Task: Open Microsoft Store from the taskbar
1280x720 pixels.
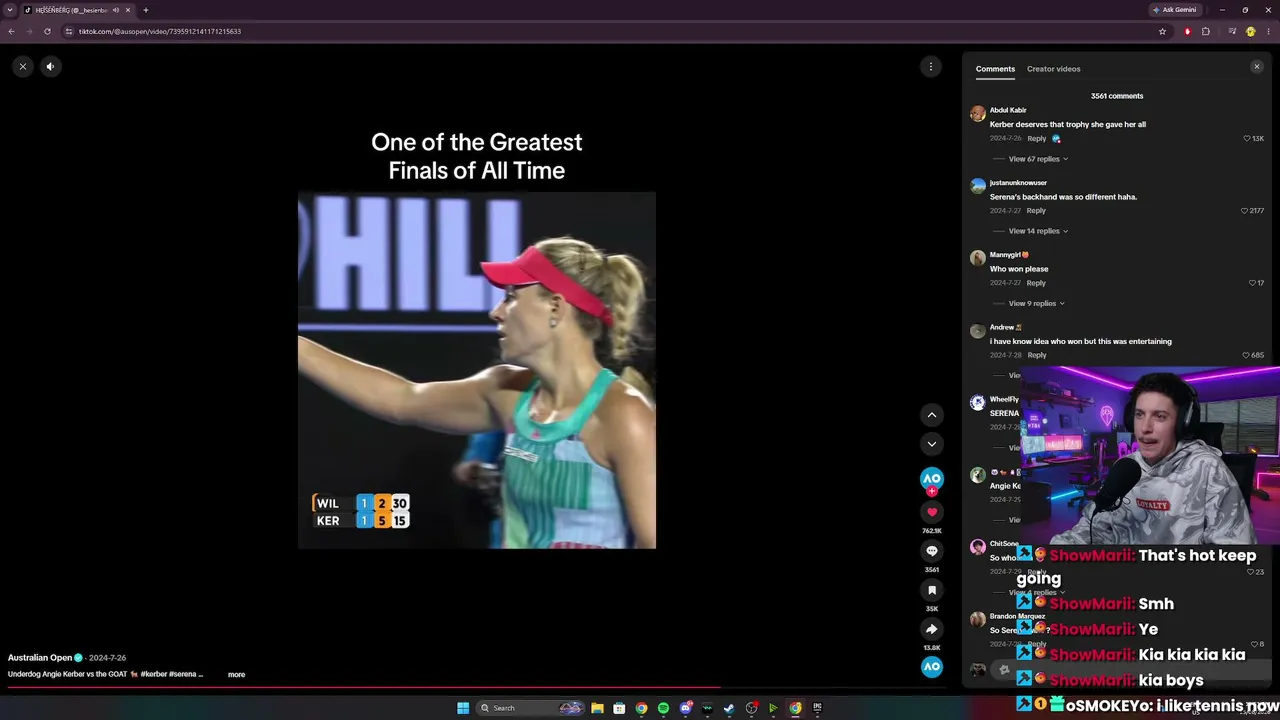Action: [619, 708]
